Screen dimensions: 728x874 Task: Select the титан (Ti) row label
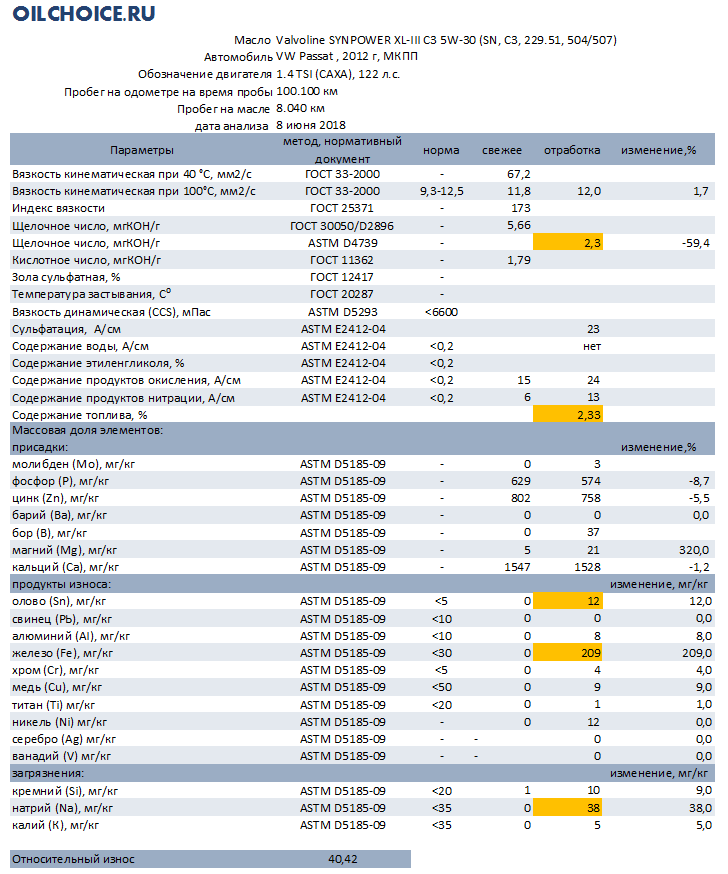54,705
